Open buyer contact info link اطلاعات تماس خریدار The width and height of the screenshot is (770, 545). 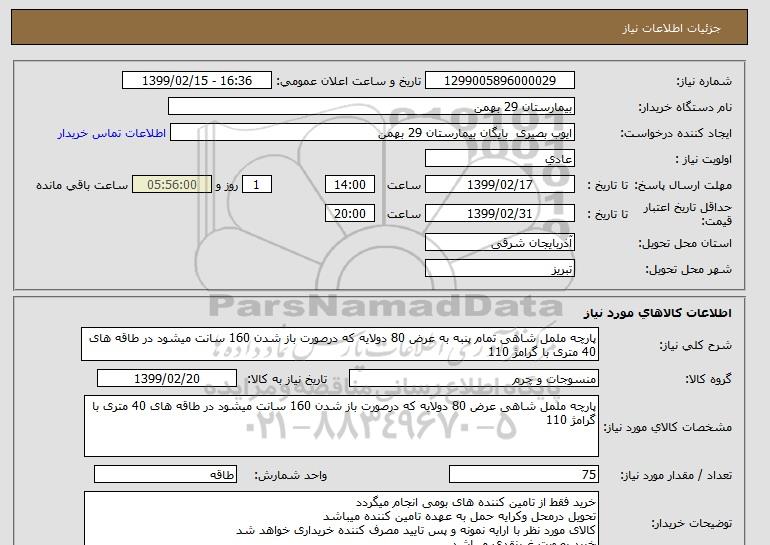click(112, 133)
